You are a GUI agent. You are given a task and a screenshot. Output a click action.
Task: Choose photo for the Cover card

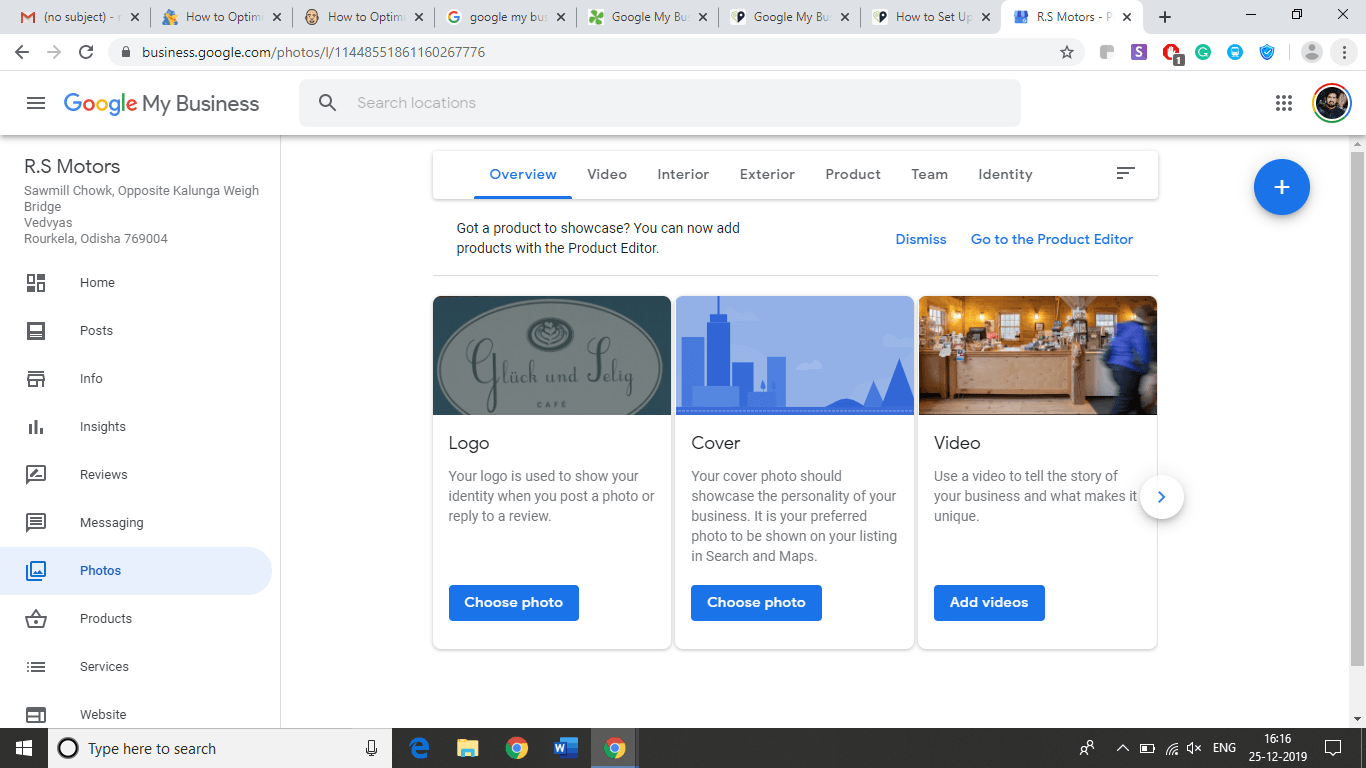756,603
